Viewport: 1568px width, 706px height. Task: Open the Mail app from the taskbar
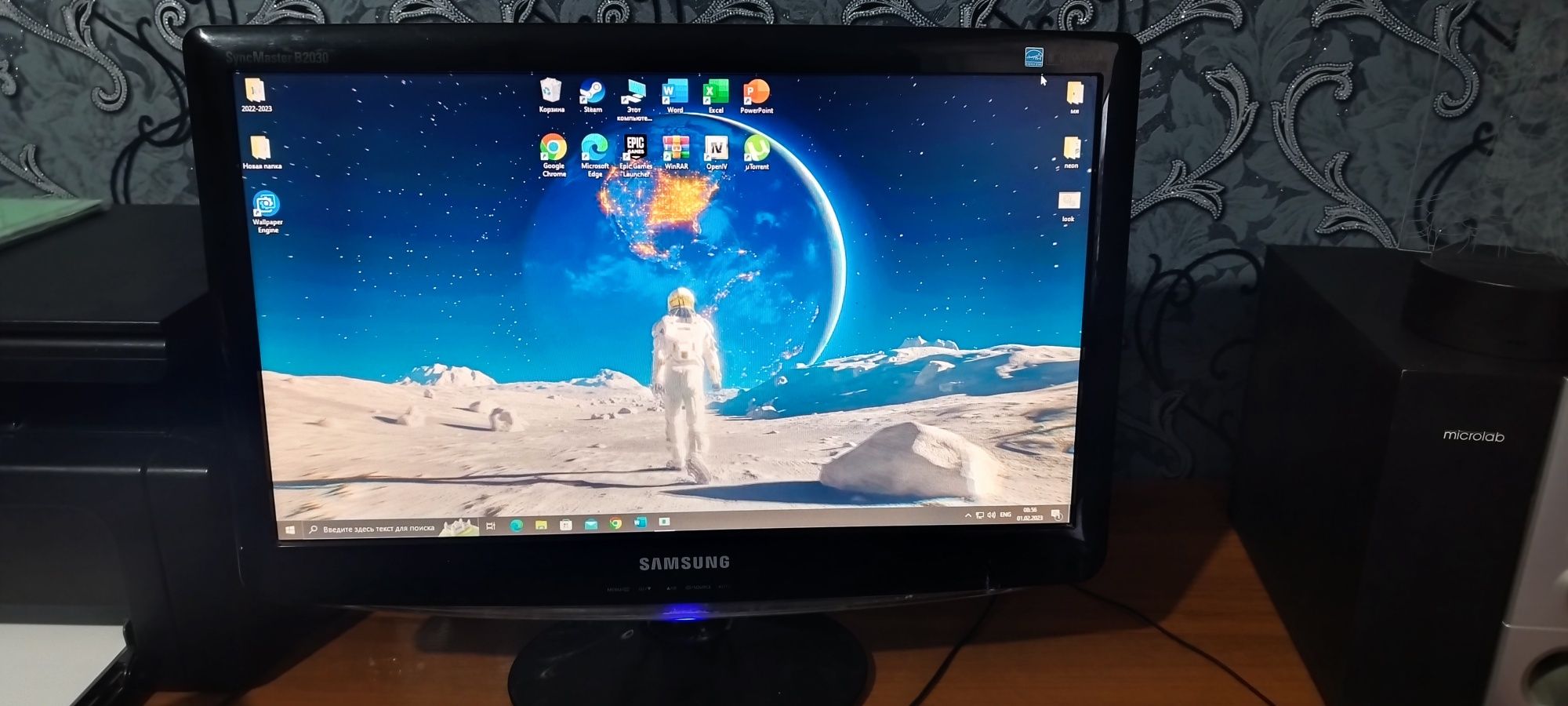pos(591,523)
